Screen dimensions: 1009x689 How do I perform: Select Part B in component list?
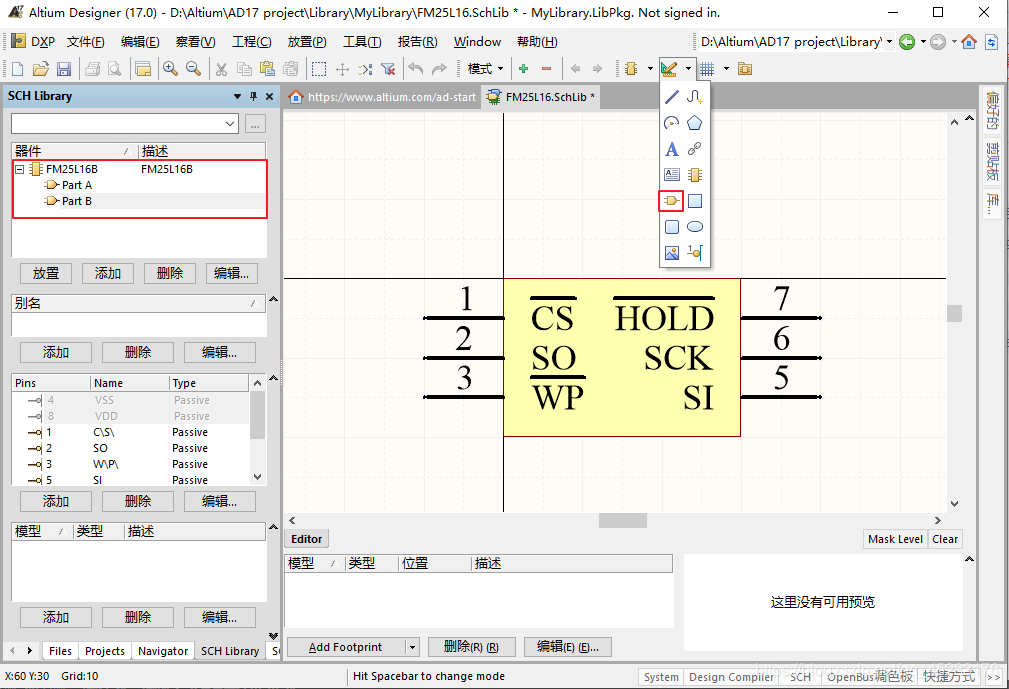point(76,201)
